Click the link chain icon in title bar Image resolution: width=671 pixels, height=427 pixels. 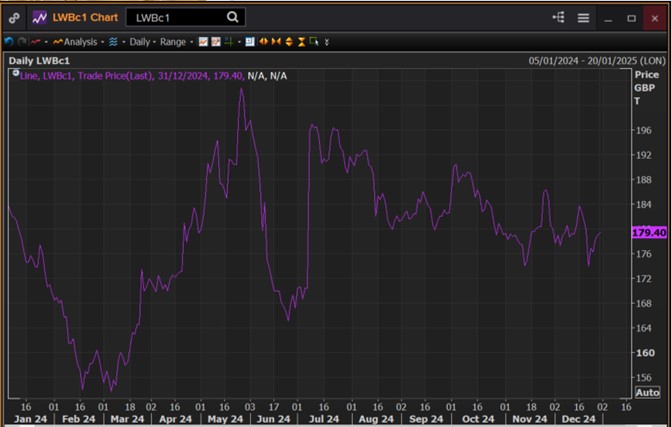coord(13,18)
